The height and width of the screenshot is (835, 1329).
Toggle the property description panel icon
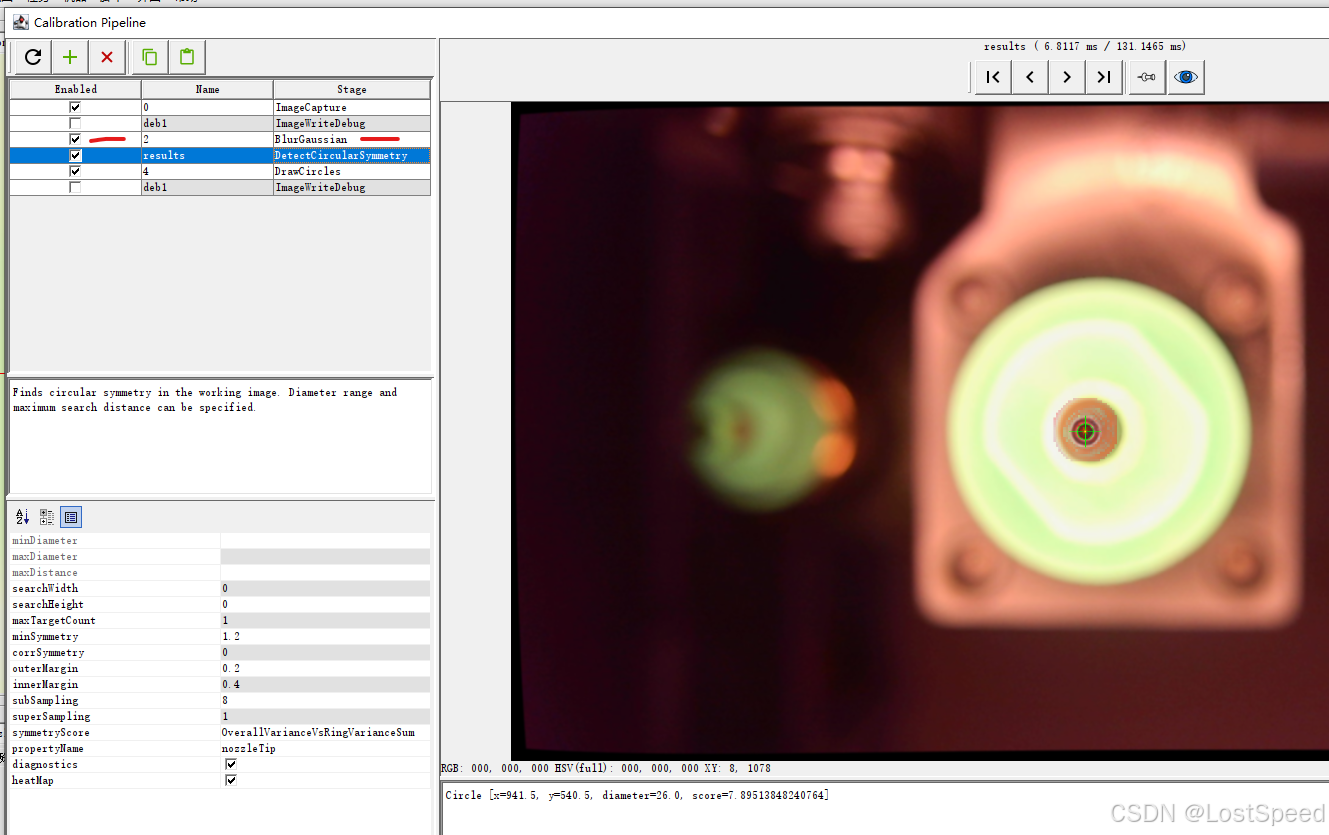click(71, 517)
